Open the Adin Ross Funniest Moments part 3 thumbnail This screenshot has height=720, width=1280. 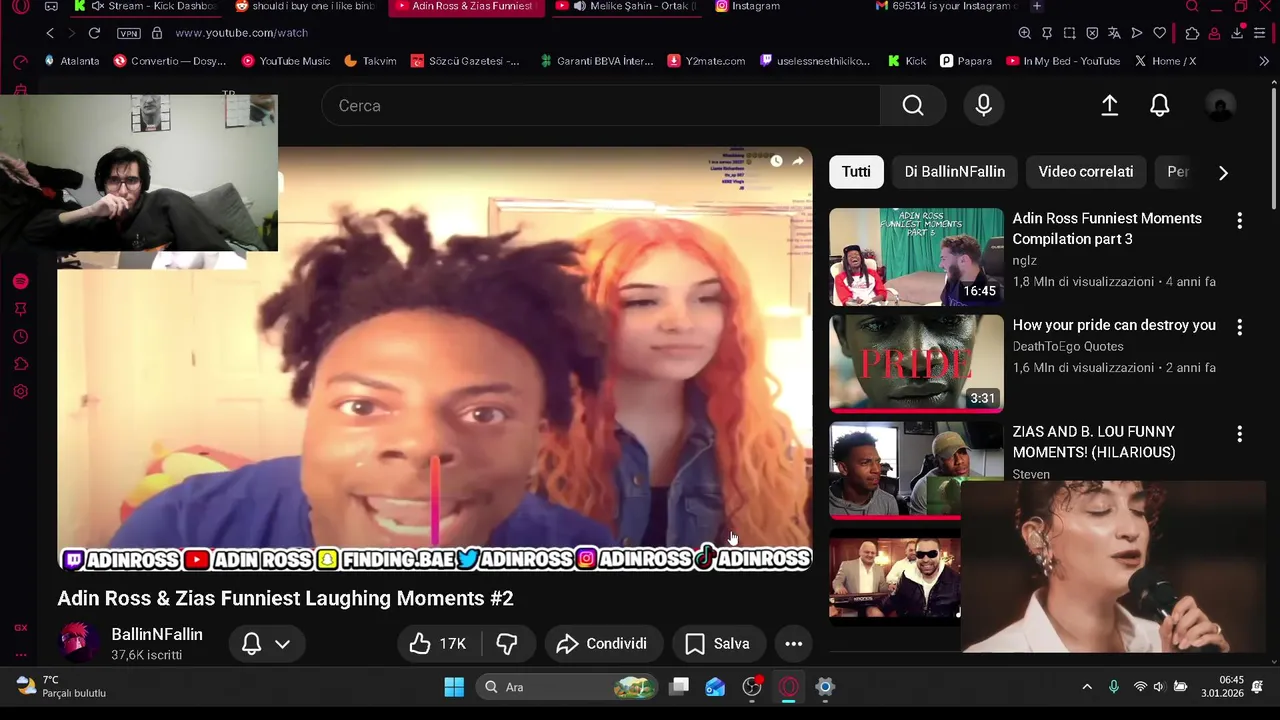point(916,257)
